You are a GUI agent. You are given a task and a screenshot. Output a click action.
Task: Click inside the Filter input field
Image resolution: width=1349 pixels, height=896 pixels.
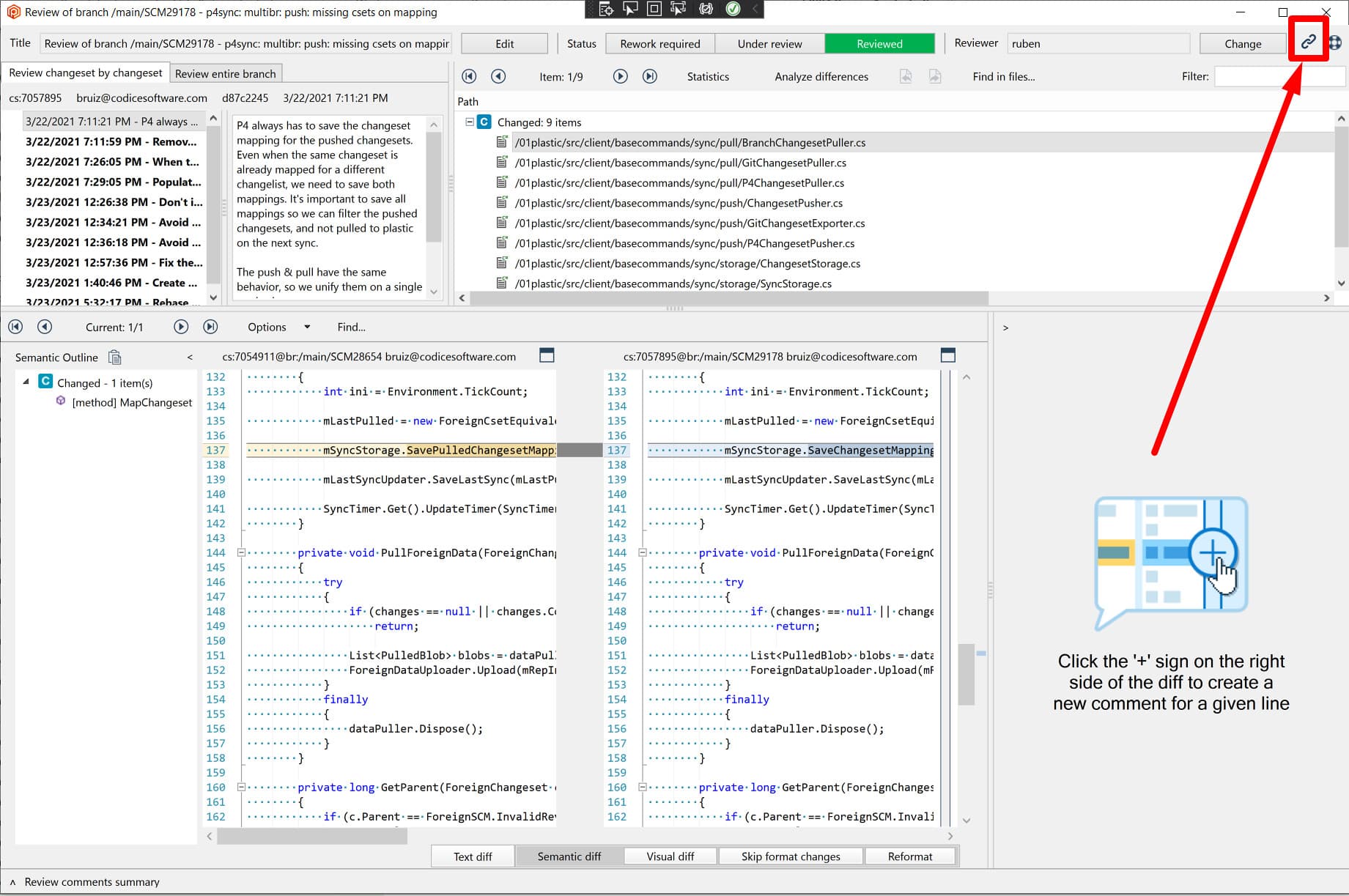[1279, 75]
